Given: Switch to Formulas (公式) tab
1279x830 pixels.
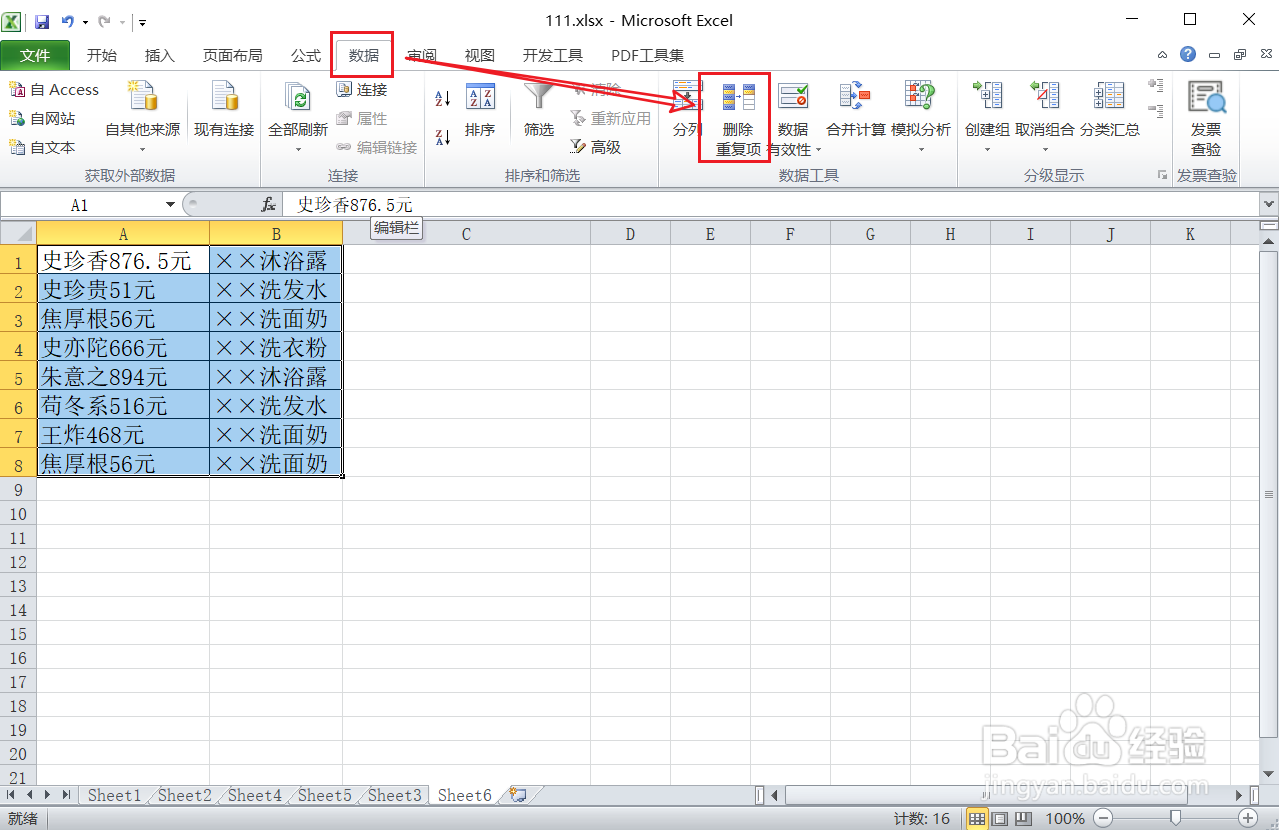Looking at the screenshot, I should (306, 56).
